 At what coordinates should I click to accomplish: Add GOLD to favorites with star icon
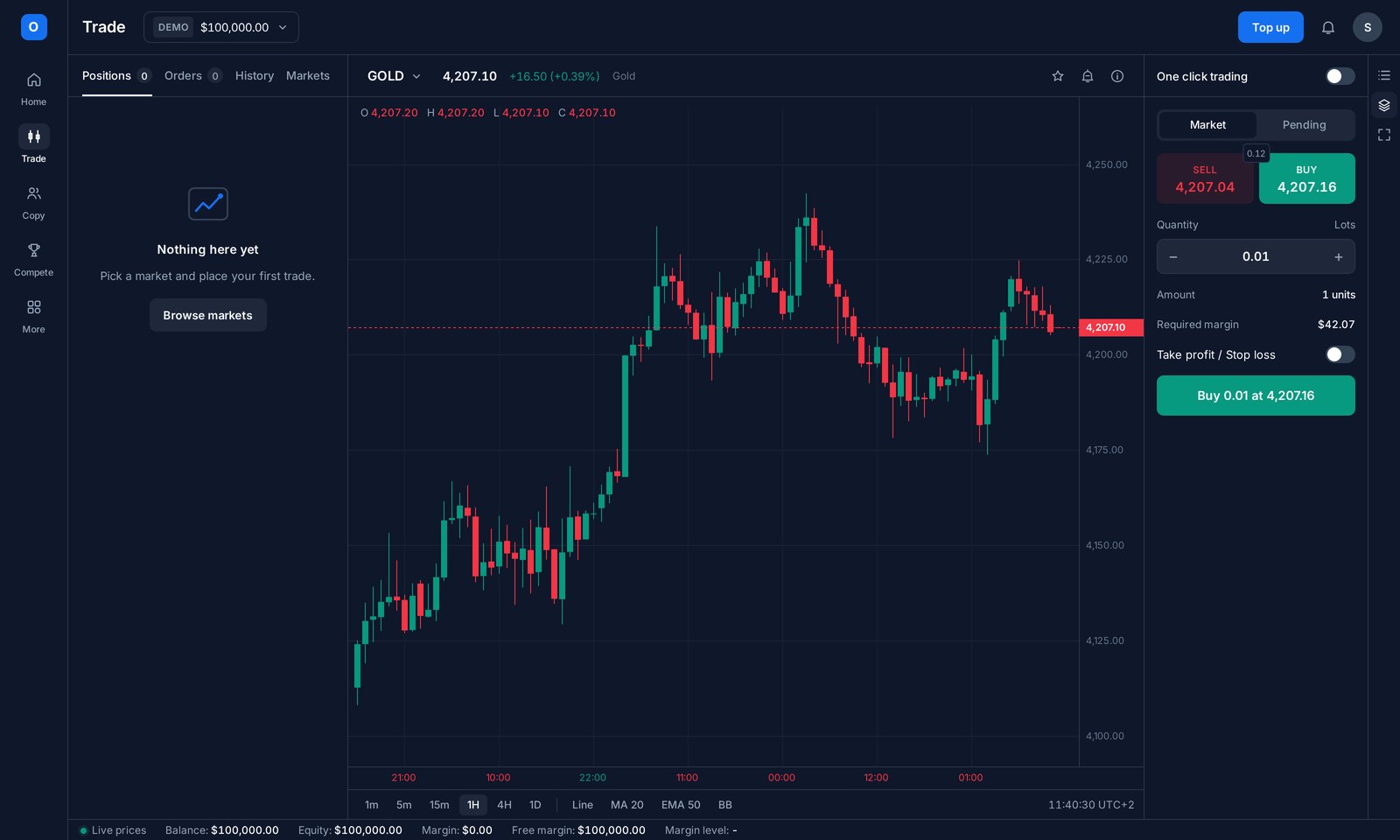(1057, 76)
